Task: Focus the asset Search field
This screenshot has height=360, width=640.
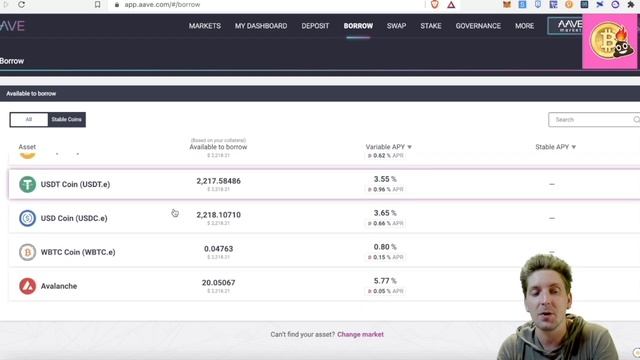Action: 594,120
